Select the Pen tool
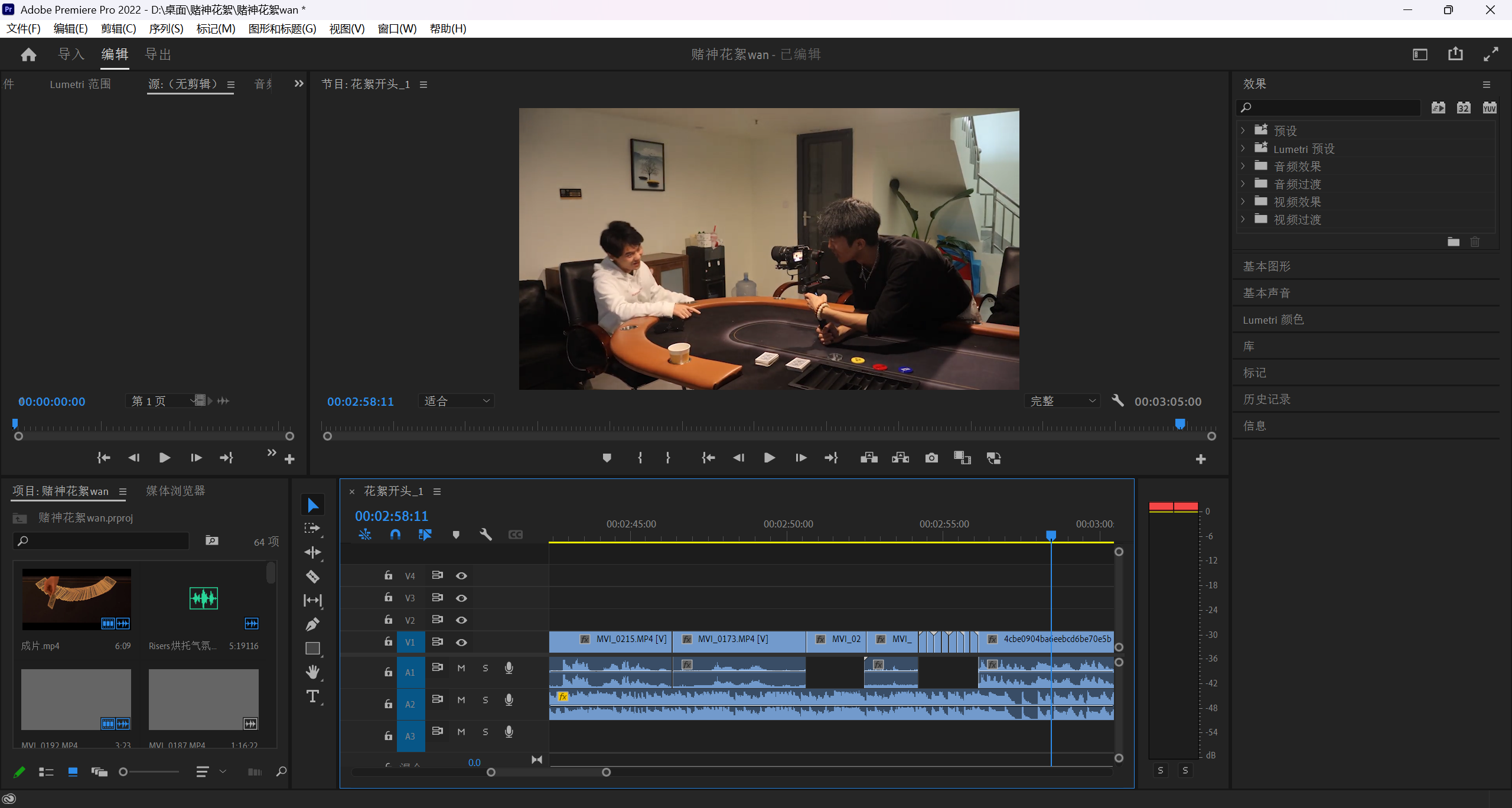Screen dimensions: 1512x808 [312, 624]
